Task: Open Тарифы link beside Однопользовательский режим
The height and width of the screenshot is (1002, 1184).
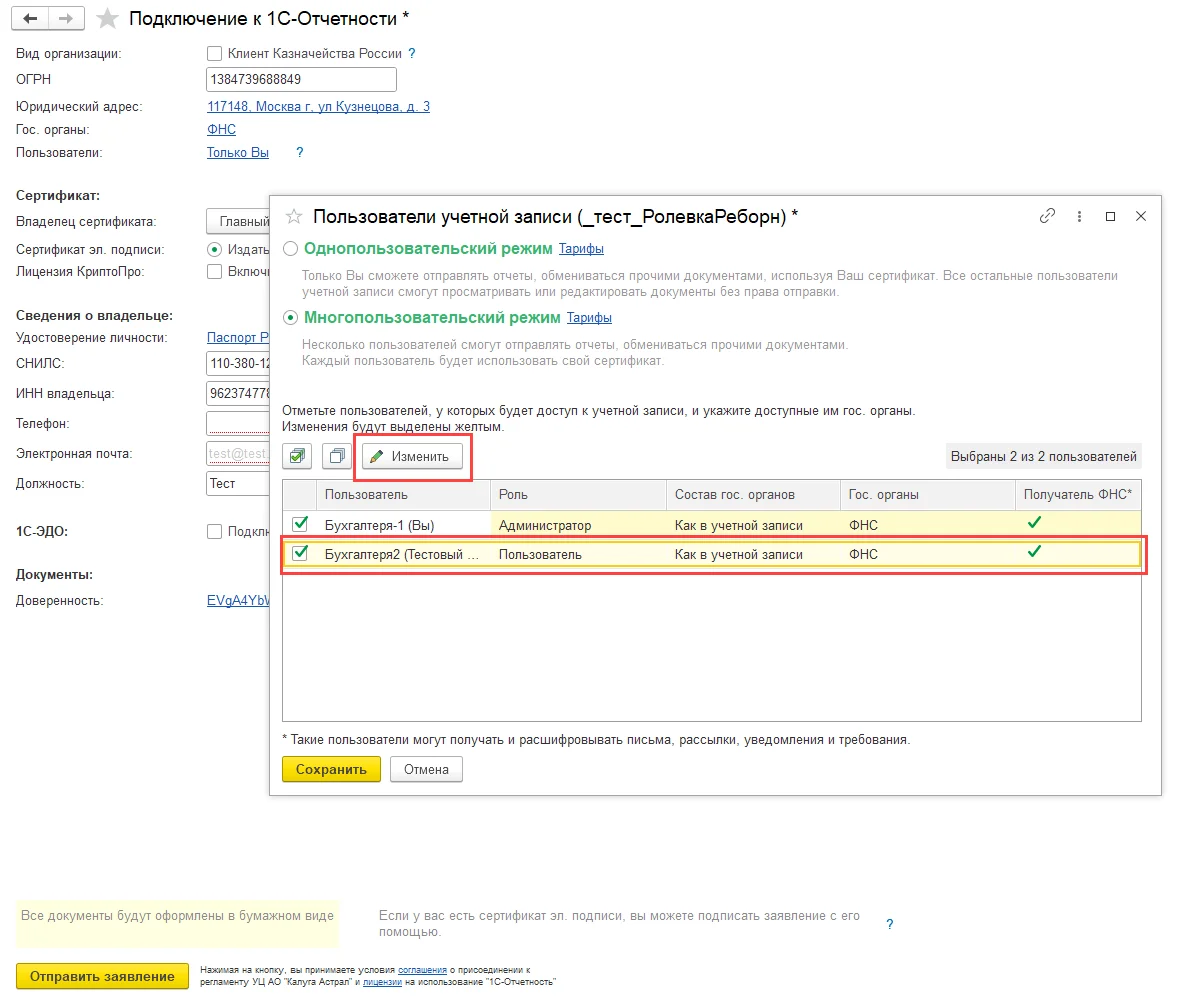Action: click(x=581, y=248)
